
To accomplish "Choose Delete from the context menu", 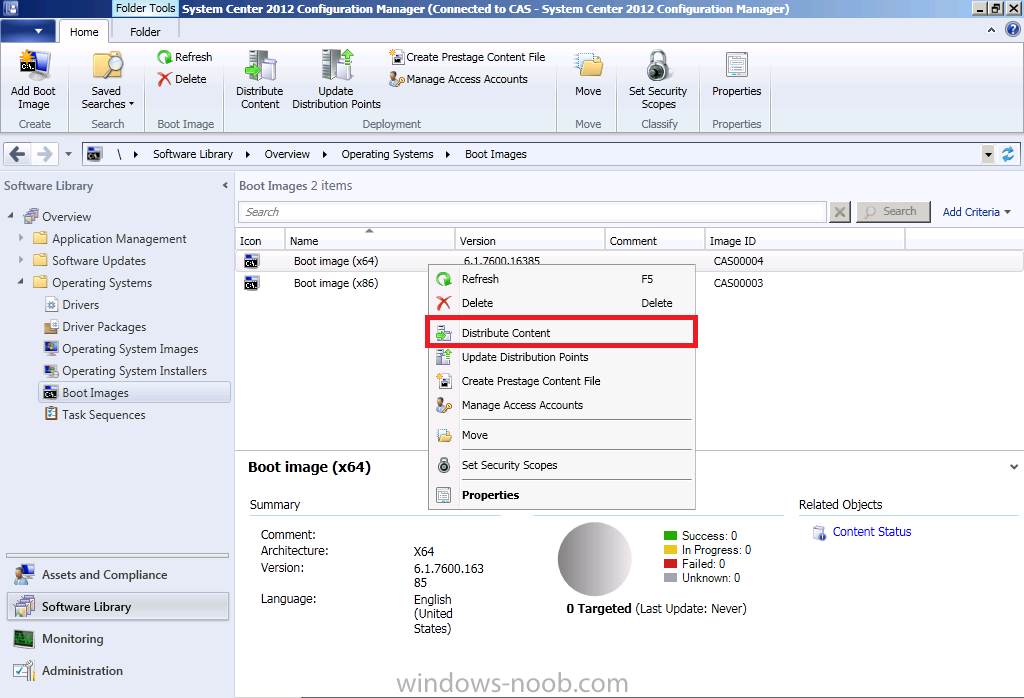I will [562, 304].
